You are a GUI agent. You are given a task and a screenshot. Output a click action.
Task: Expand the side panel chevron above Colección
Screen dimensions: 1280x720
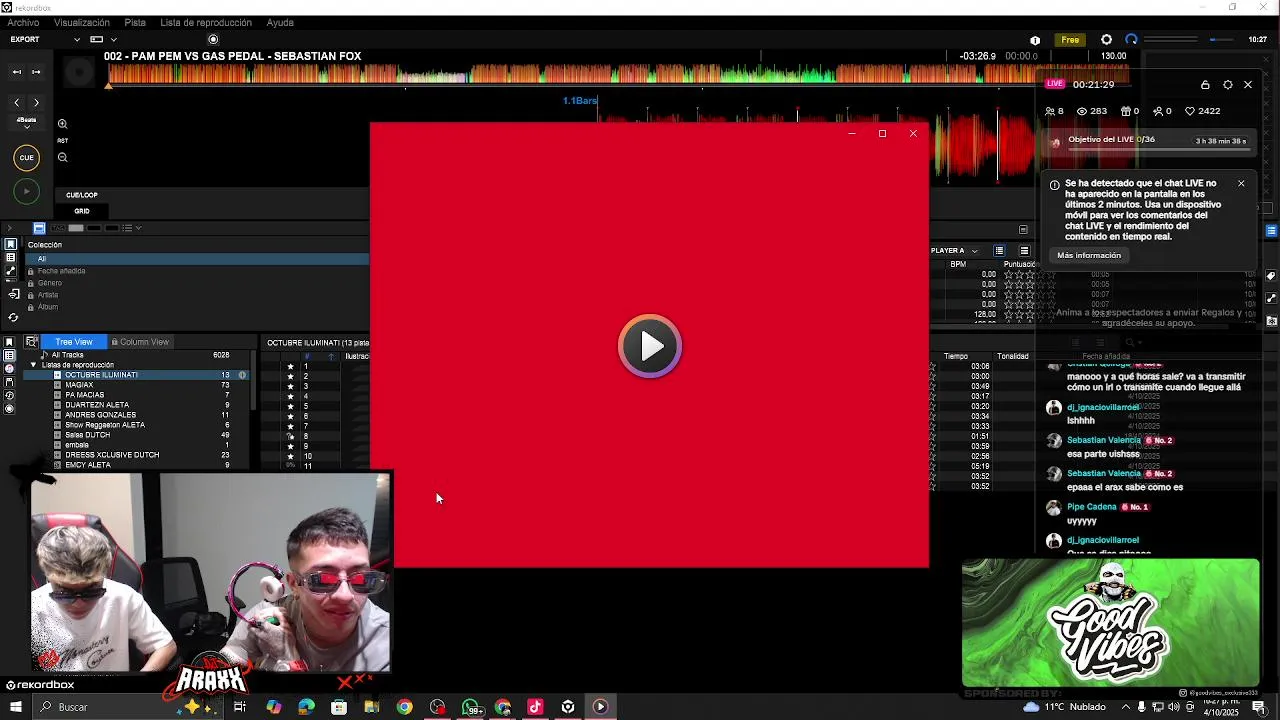[11, 228]
